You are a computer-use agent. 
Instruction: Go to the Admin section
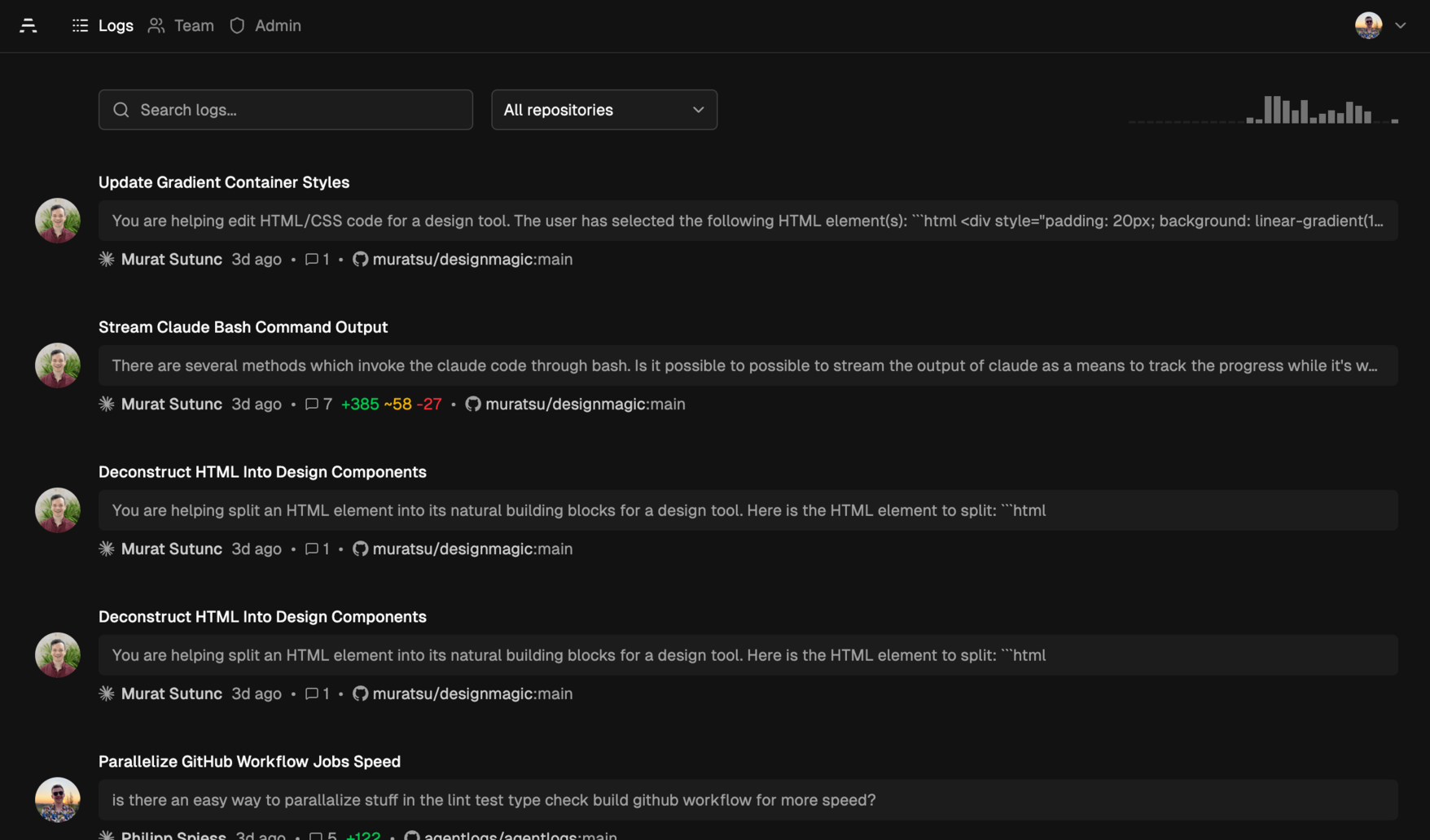click(x=278, y=26)
